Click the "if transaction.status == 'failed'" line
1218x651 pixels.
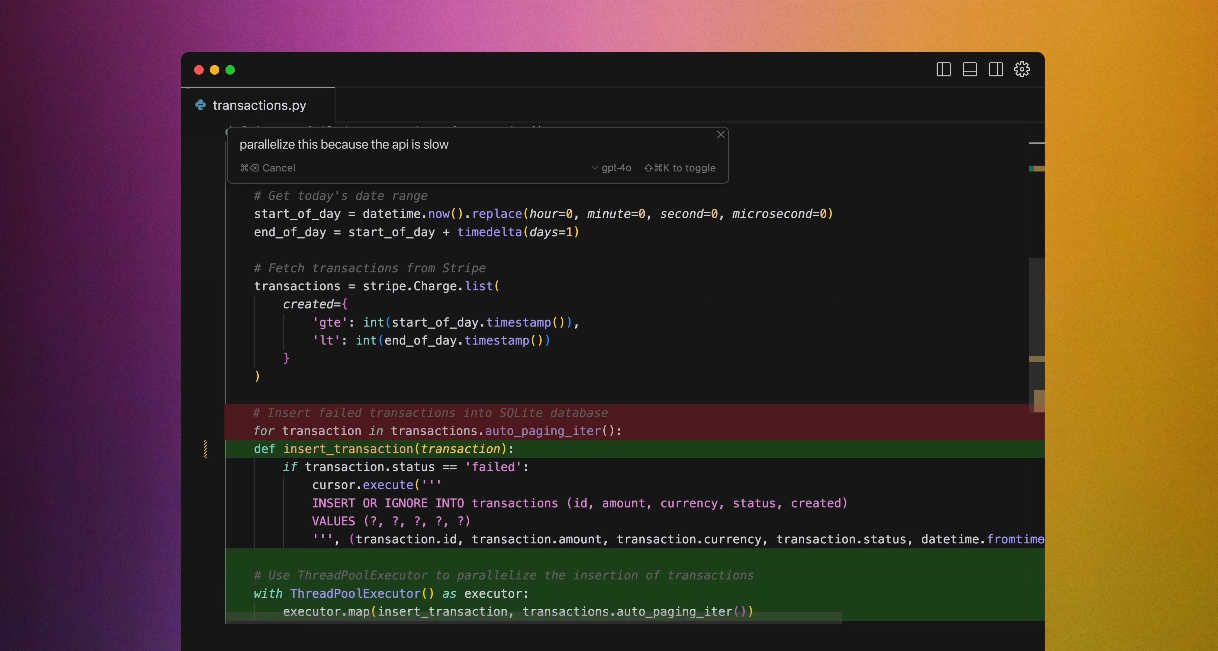coord(405,467)
